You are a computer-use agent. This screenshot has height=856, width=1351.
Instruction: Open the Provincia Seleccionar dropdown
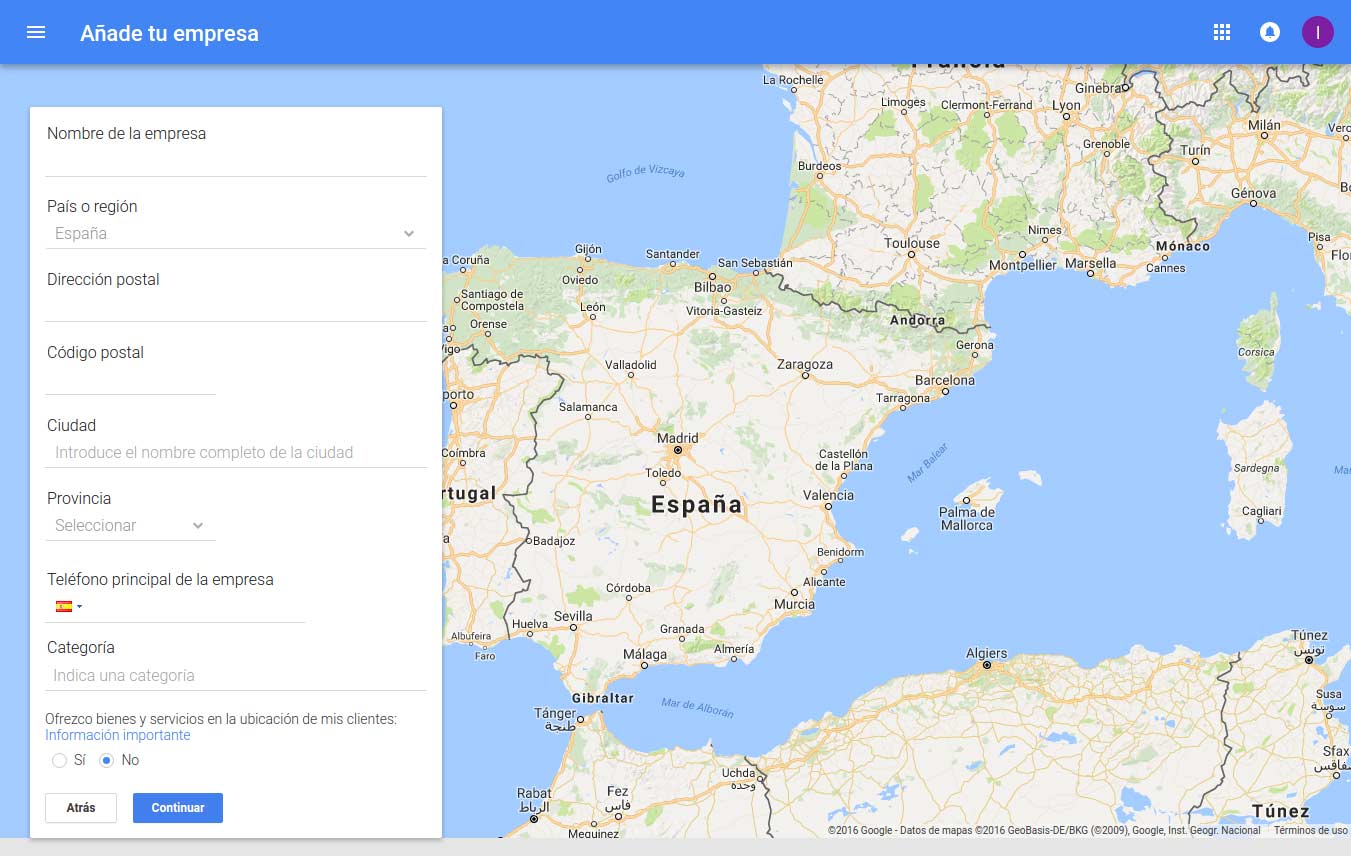pos(130,525)
